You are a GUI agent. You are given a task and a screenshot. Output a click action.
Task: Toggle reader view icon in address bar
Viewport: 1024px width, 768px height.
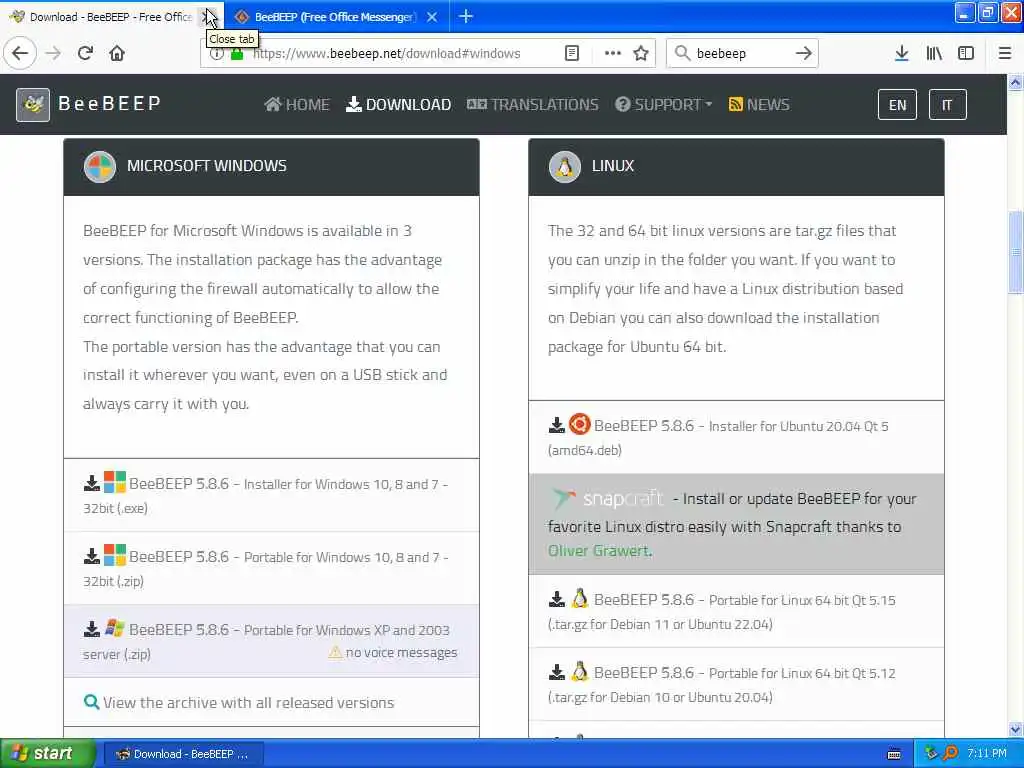(x=572, y=53)
